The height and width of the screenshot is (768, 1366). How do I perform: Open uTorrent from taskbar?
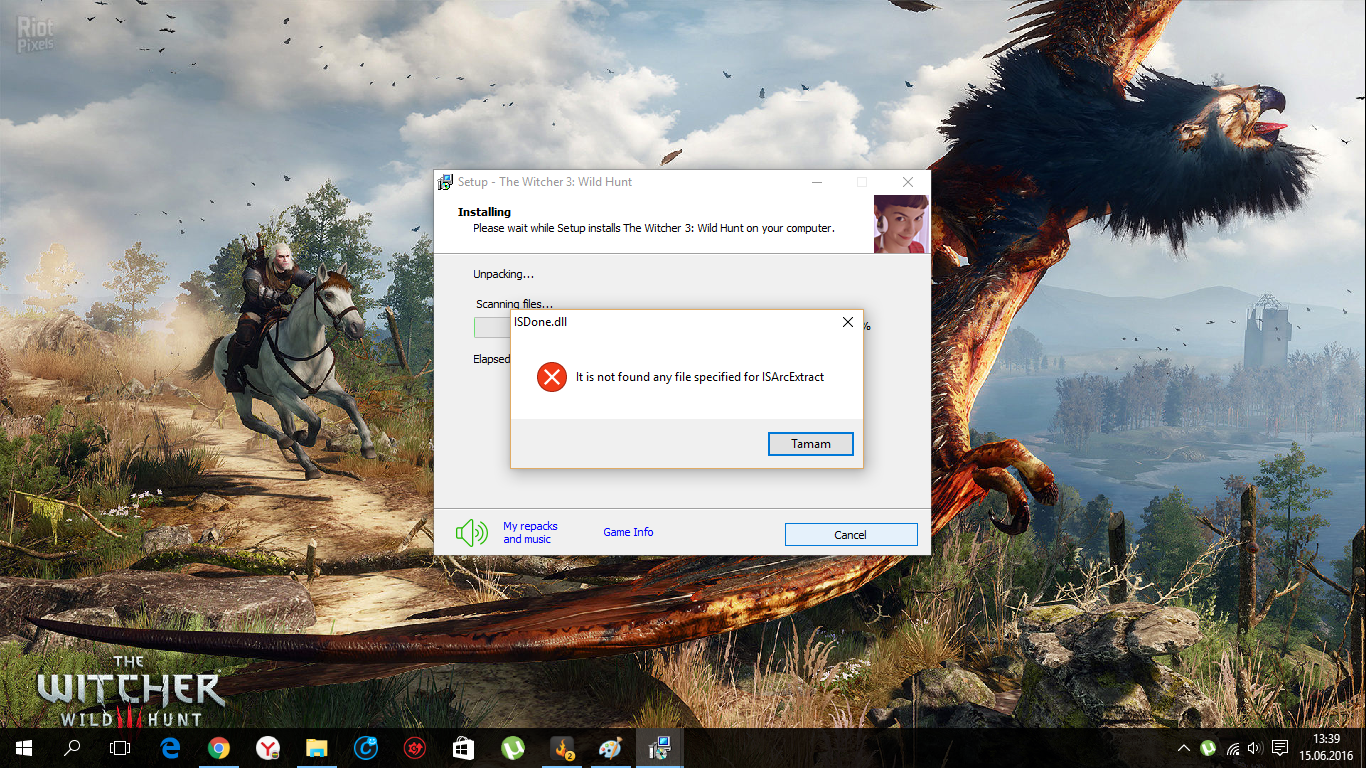coord(512,748)
